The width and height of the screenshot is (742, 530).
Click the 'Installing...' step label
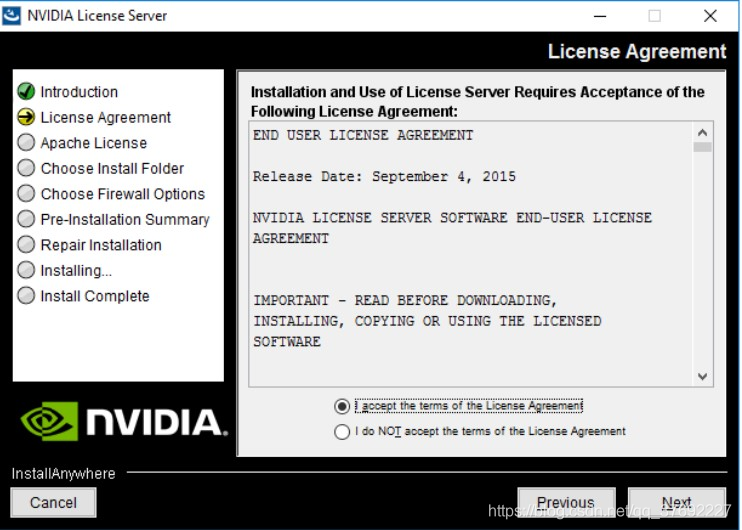coord(76,271)
